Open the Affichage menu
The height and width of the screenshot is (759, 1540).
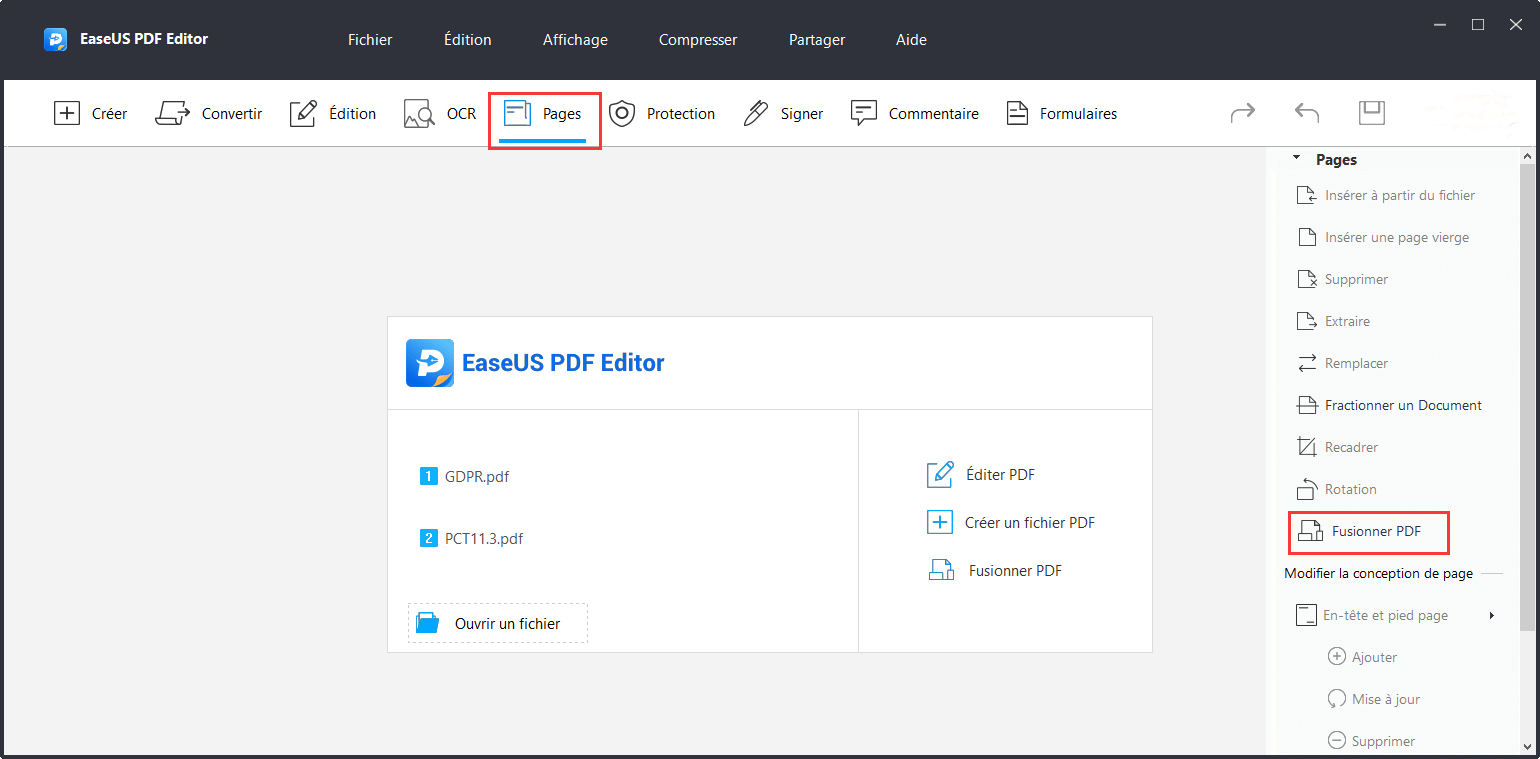pyautogui.click(x=575, y=40)
